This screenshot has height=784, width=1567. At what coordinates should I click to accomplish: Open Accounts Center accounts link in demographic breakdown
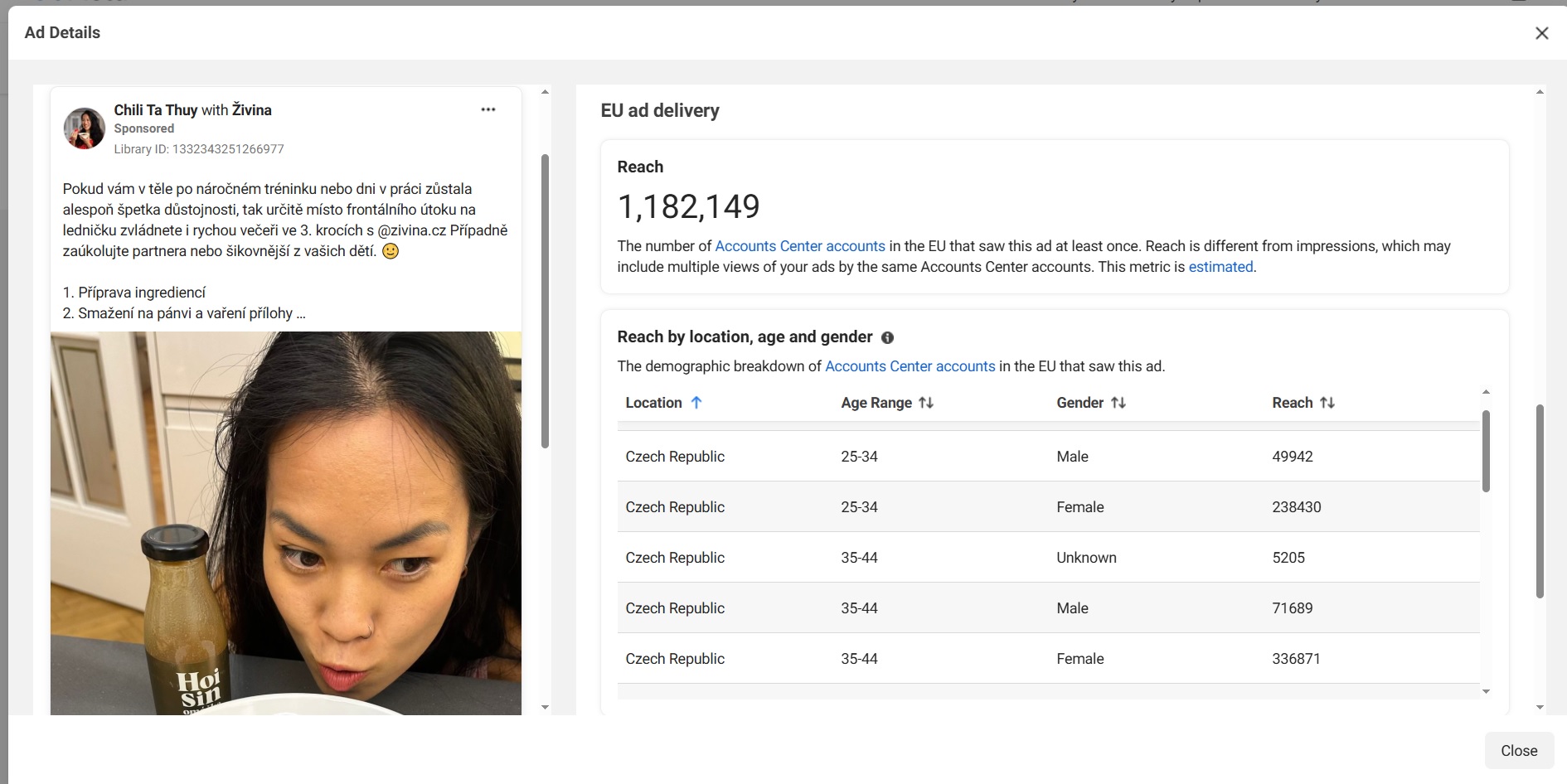pyautogui.click(x=910, y=366)
